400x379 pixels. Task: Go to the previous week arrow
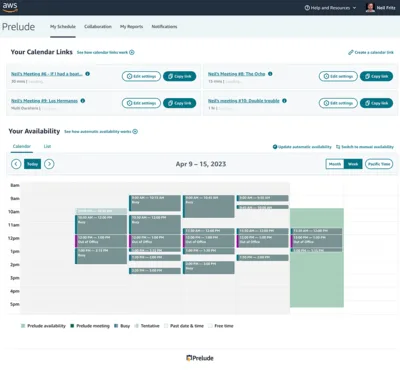[16, 164]
